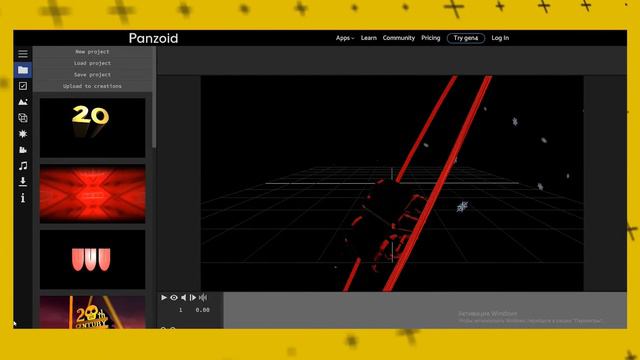640x360 pixels.
Task: Choose Upload to creations
Action: pyautogui.click(x=92, y=86)
